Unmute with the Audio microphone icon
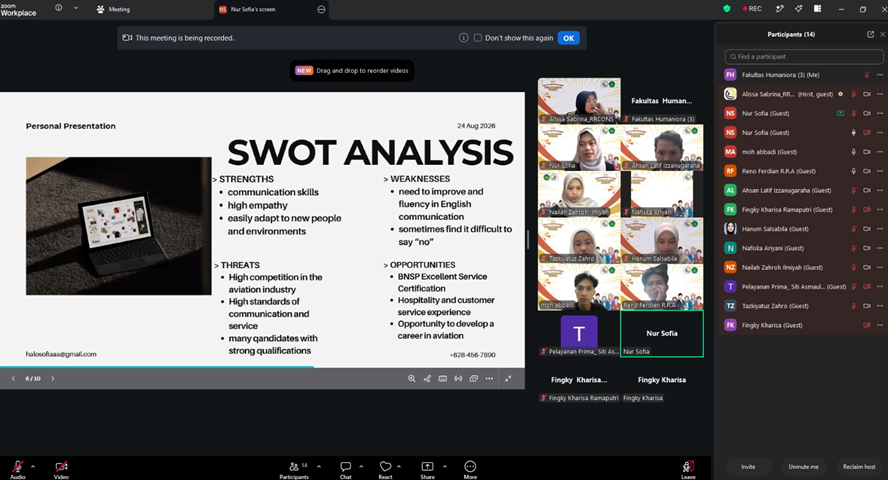 pos(18,466)
